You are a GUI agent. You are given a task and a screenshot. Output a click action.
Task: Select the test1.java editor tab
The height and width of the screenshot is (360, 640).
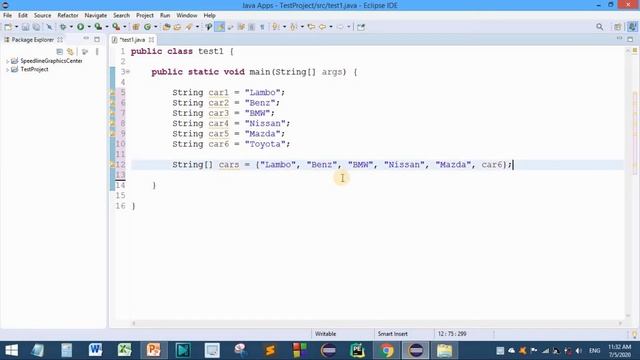click(x=132, y=40)
